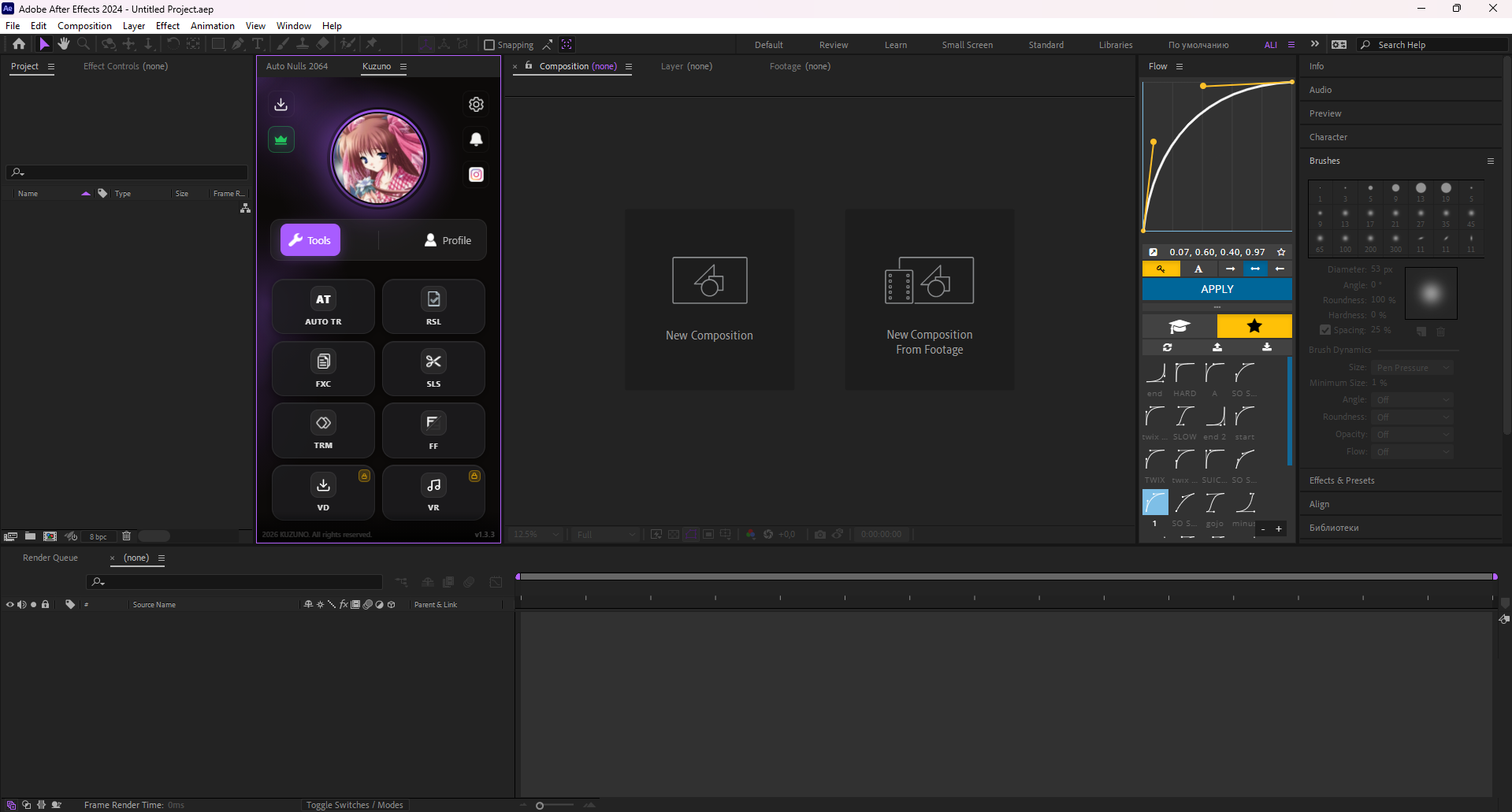Click the trash icon in Project panel

[126, 536]
